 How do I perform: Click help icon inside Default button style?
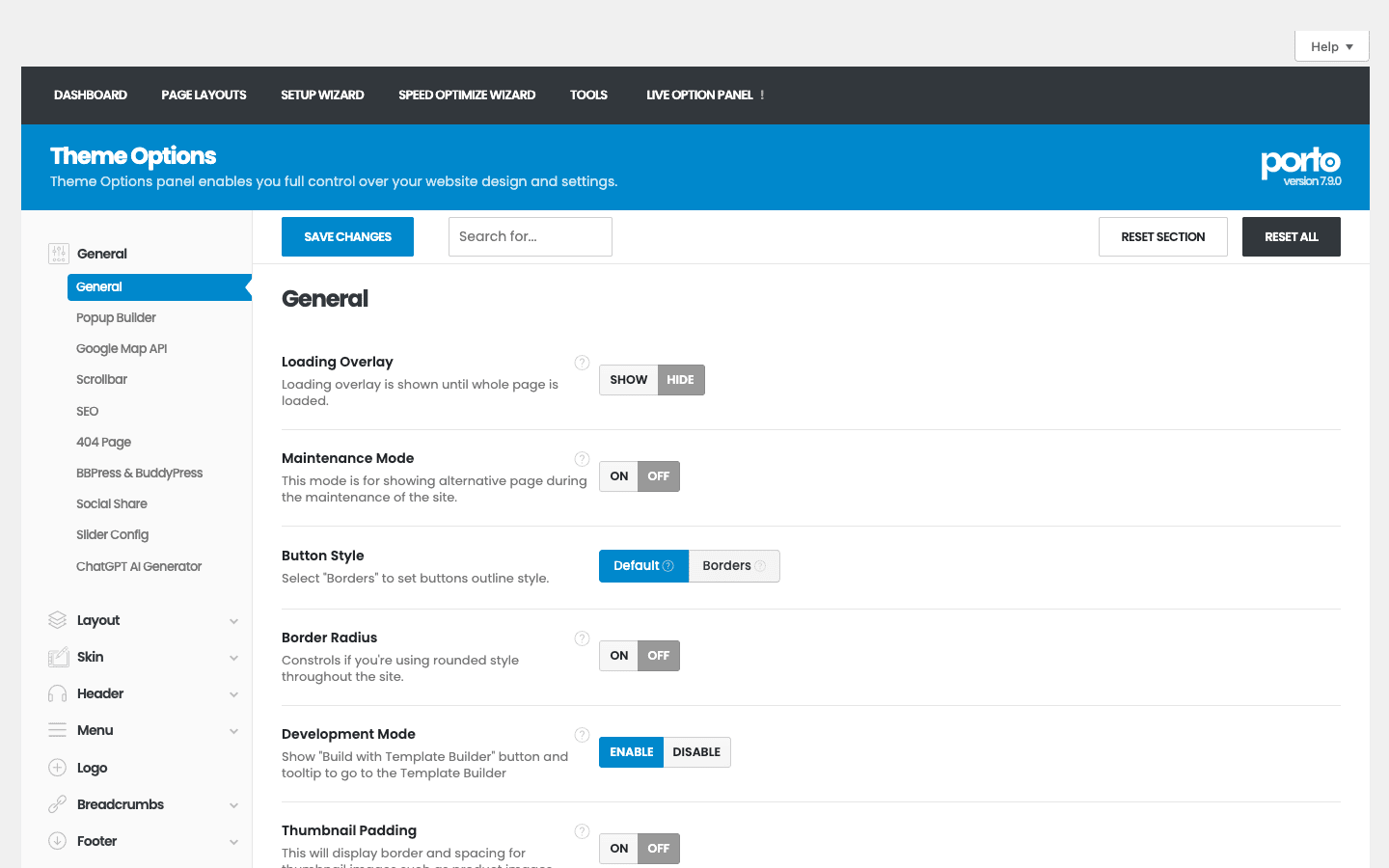click(668, 566)
